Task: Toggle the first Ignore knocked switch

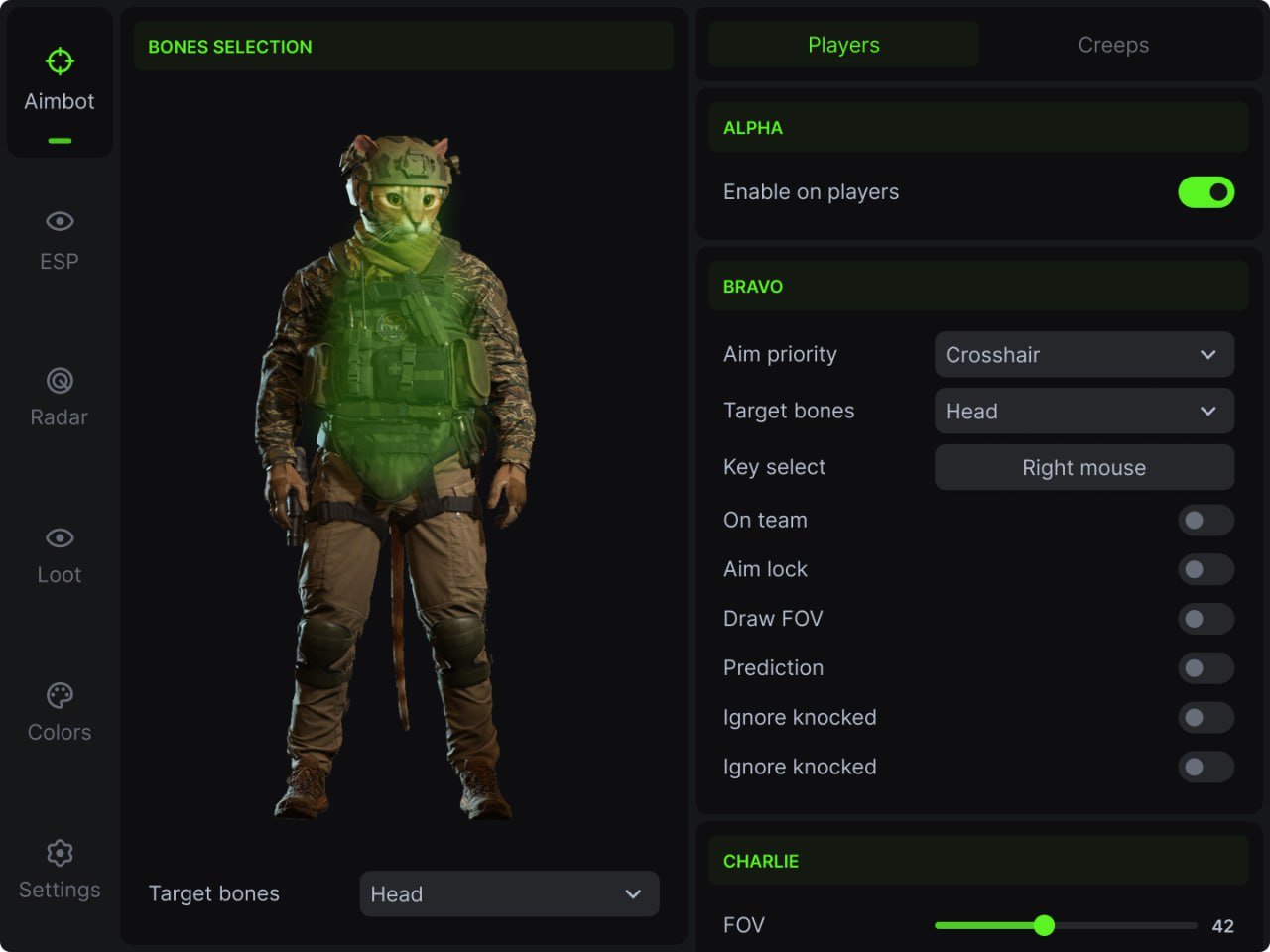Action: coord(1206,717)
